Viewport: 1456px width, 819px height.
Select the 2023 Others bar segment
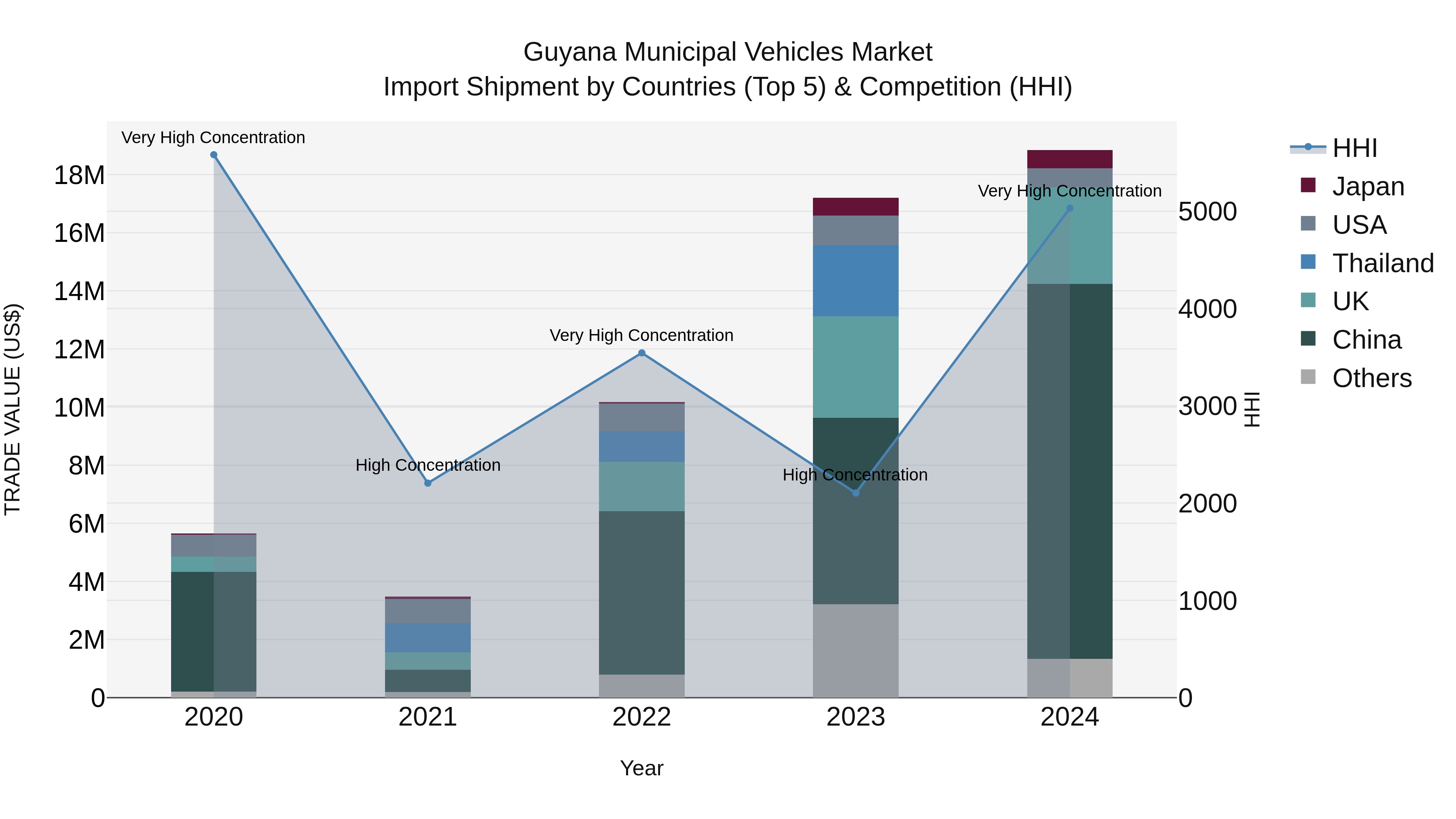856,651
